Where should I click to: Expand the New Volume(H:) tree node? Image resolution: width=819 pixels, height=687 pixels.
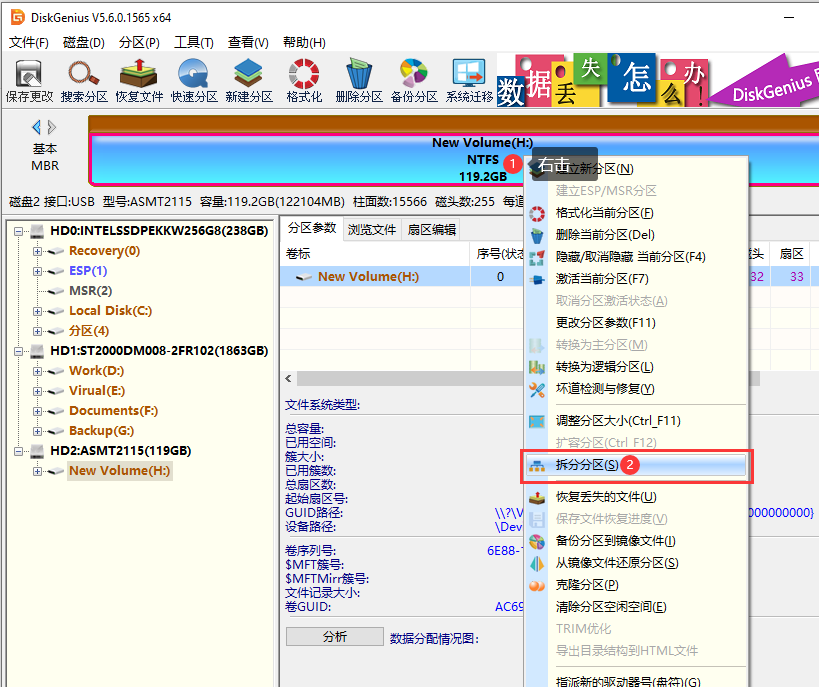[37, 472]
